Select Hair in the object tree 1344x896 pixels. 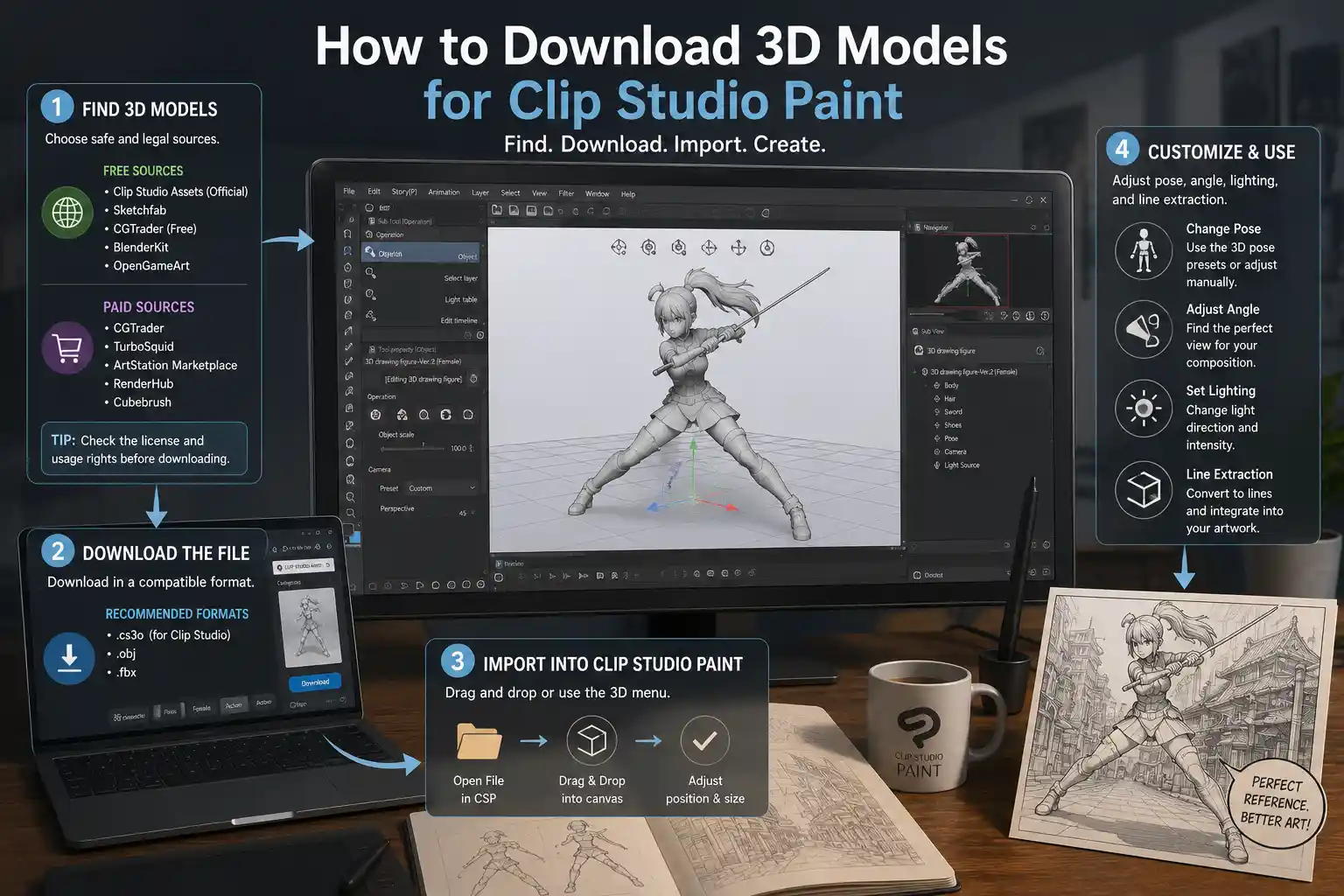click(x=949, y=399)
